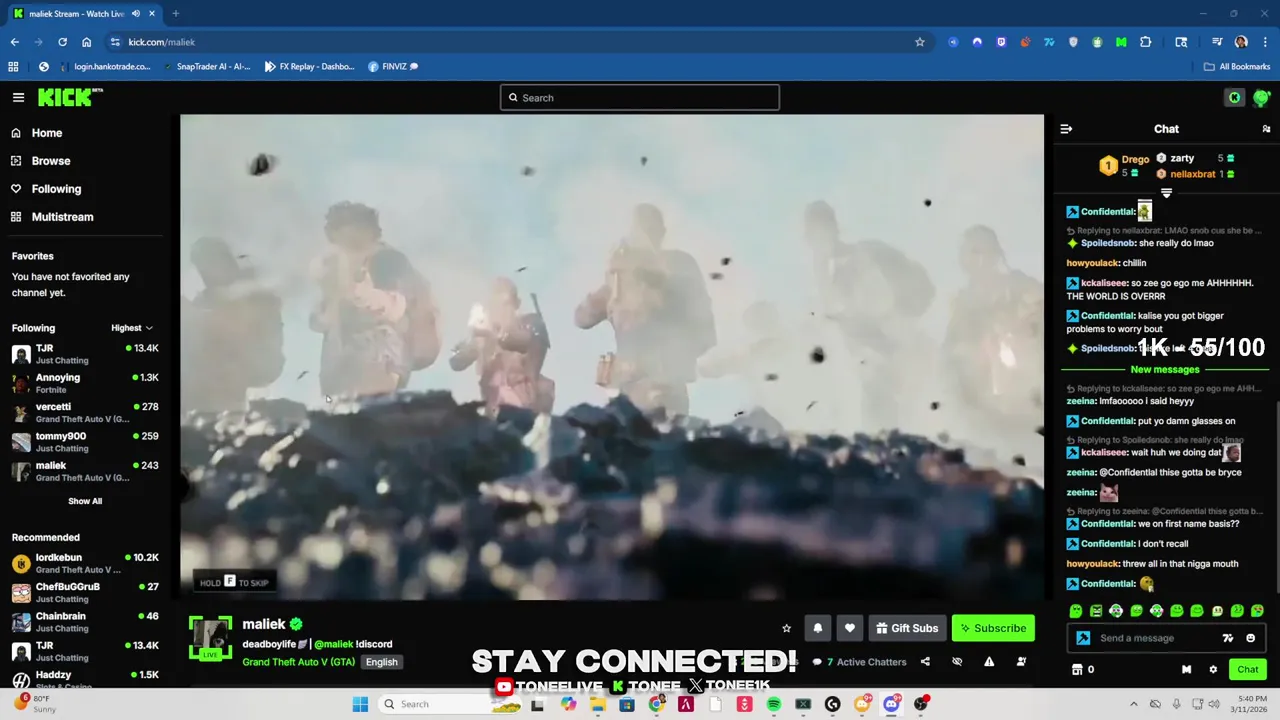Click the maliek streamer avatar
Viewport: 1280px width, 720px height.
pyautogui.click(x=210, y=639)
